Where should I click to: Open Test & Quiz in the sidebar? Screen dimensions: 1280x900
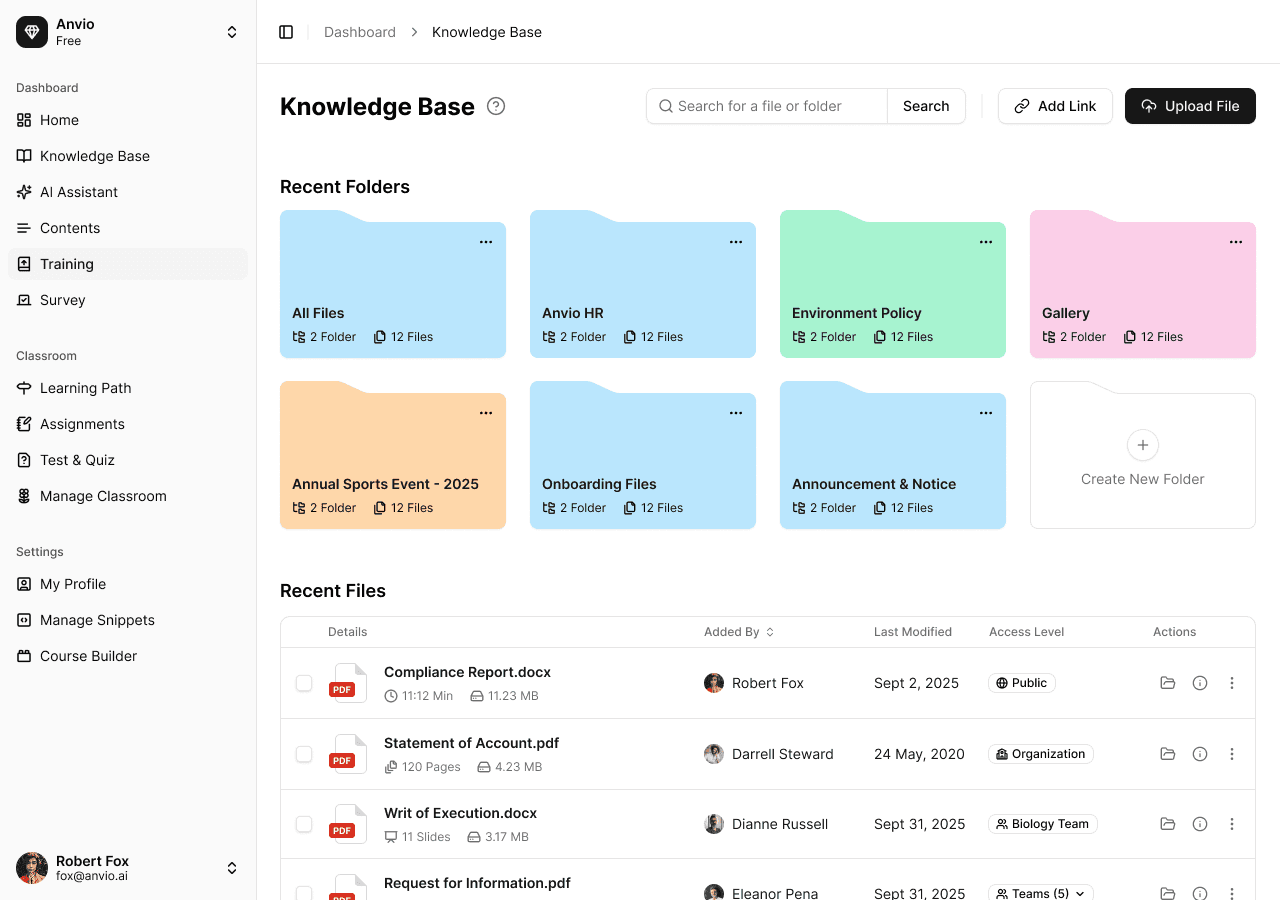click(x=23, y=460)
